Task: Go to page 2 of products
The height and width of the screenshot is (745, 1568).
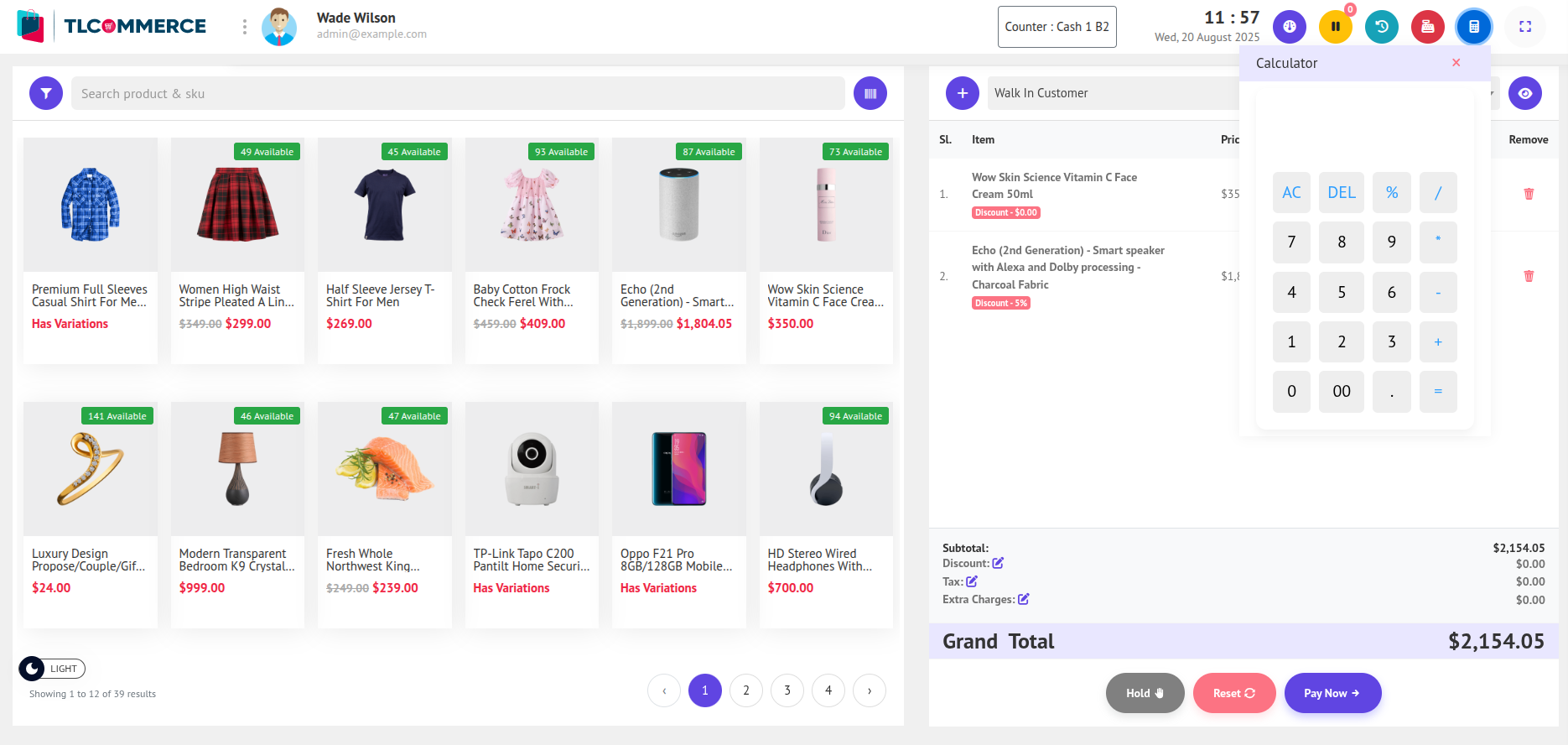Action: pos(746,690)
